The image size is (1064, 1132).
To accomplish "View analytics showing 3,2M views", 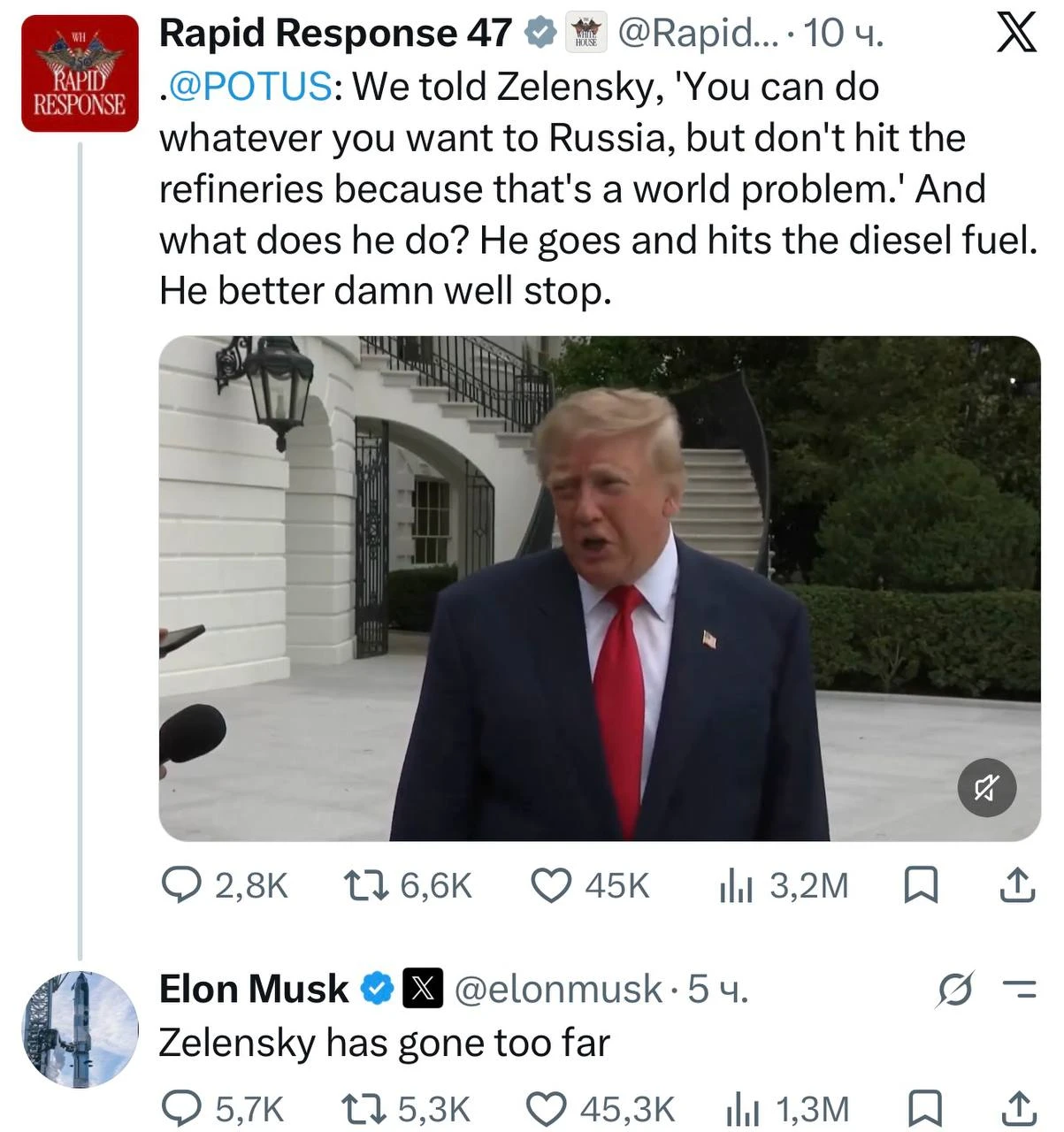I will tap(783, 885).
